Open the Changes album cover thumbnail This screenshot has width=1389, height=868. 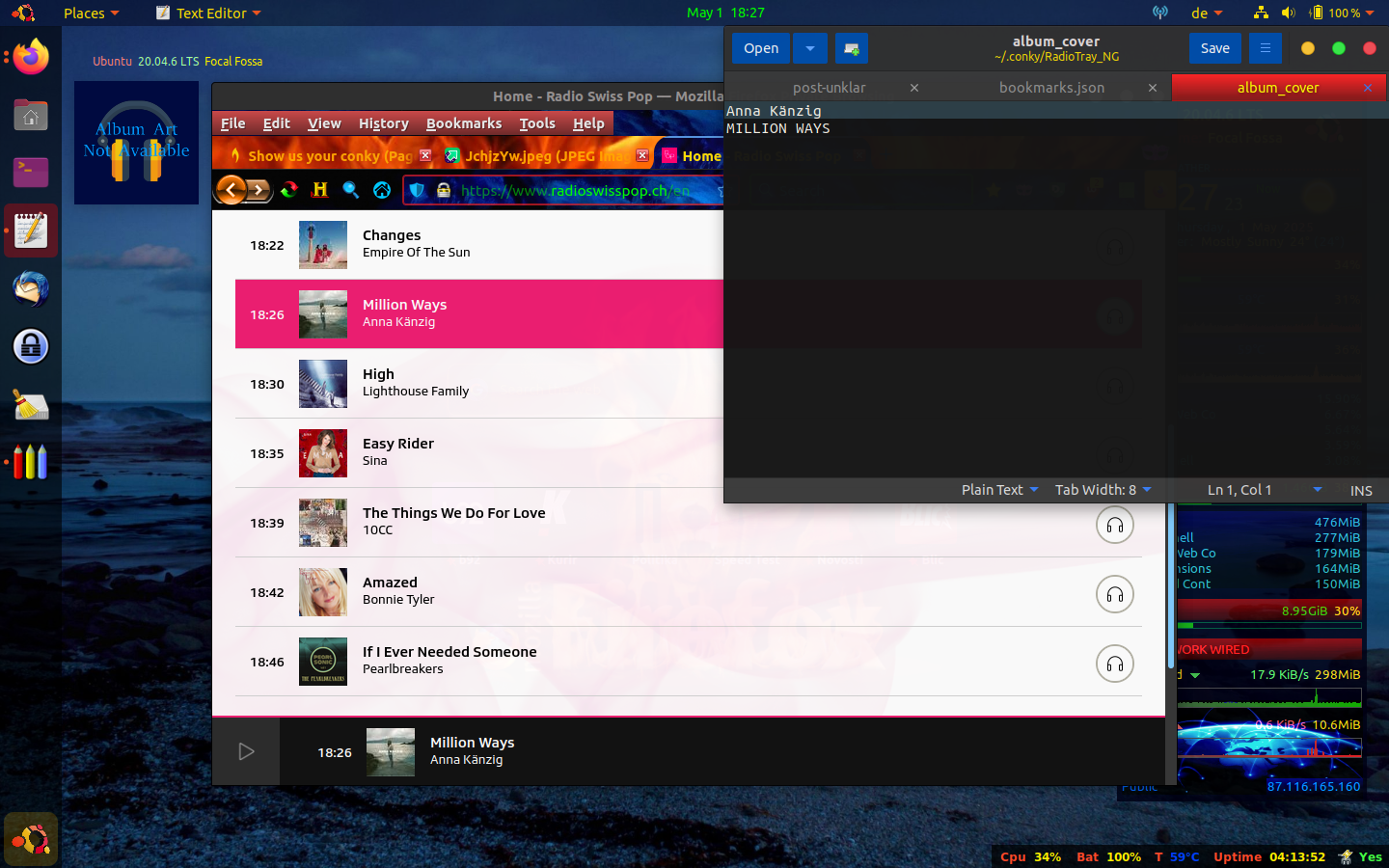coord(323,245)
